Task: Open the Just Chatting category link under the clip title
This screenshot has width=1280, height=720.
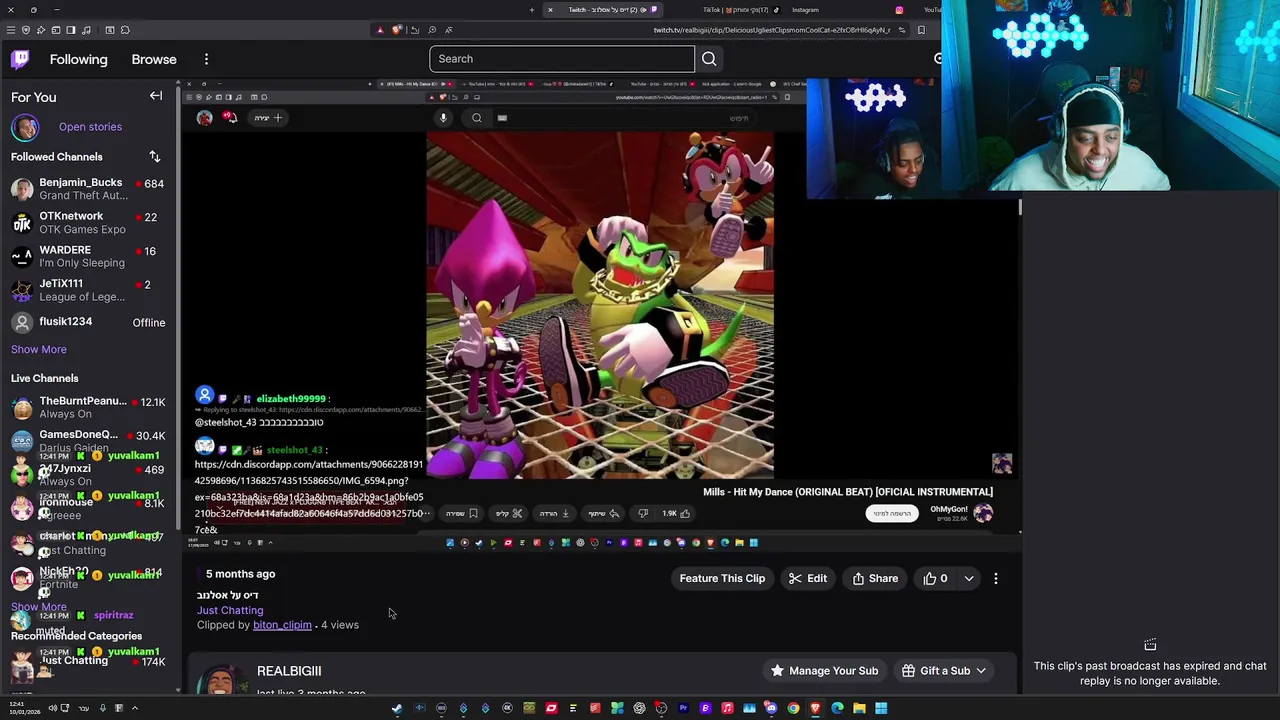Action: point(230,610)
